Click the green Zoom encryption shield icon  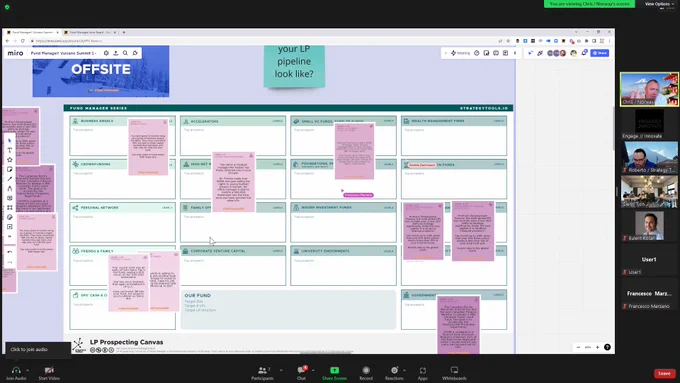(x=7, y=7)
